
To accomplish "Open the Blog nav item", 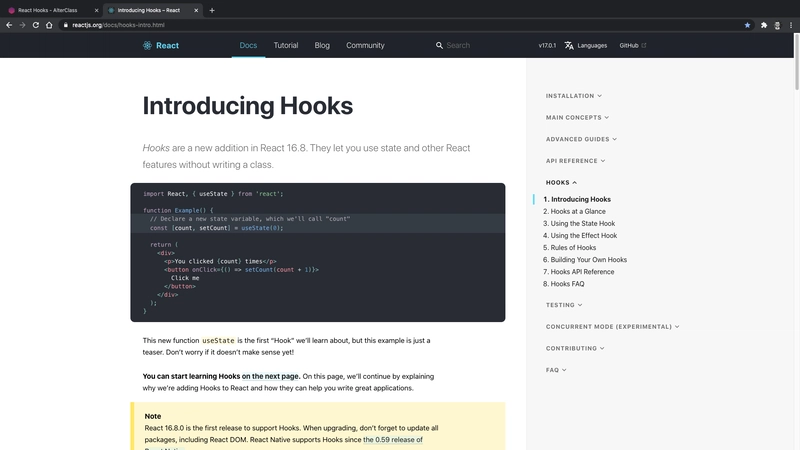I will coord(322,45).
